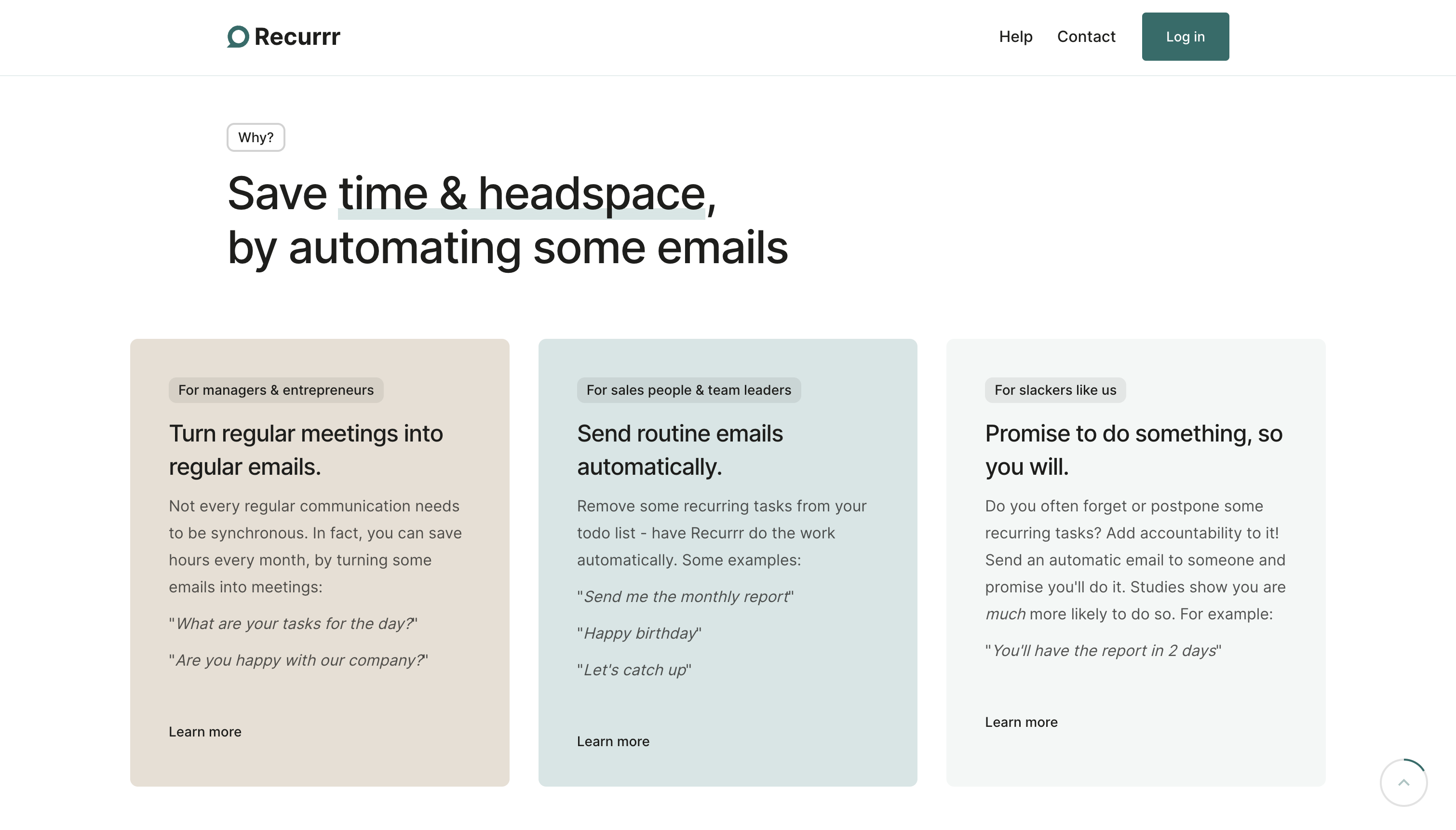The width and height of the screenshot is (1456, 830).
Task: Open Learn more in sales people card
Action: coord(613,741)
